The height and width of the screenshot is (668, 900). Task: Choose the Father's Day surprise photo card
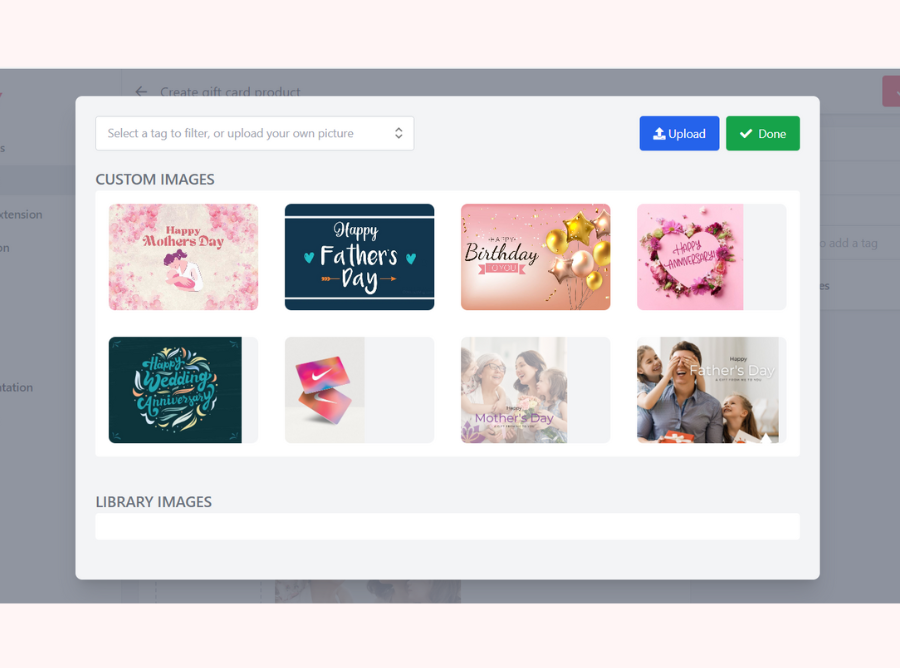708,390
